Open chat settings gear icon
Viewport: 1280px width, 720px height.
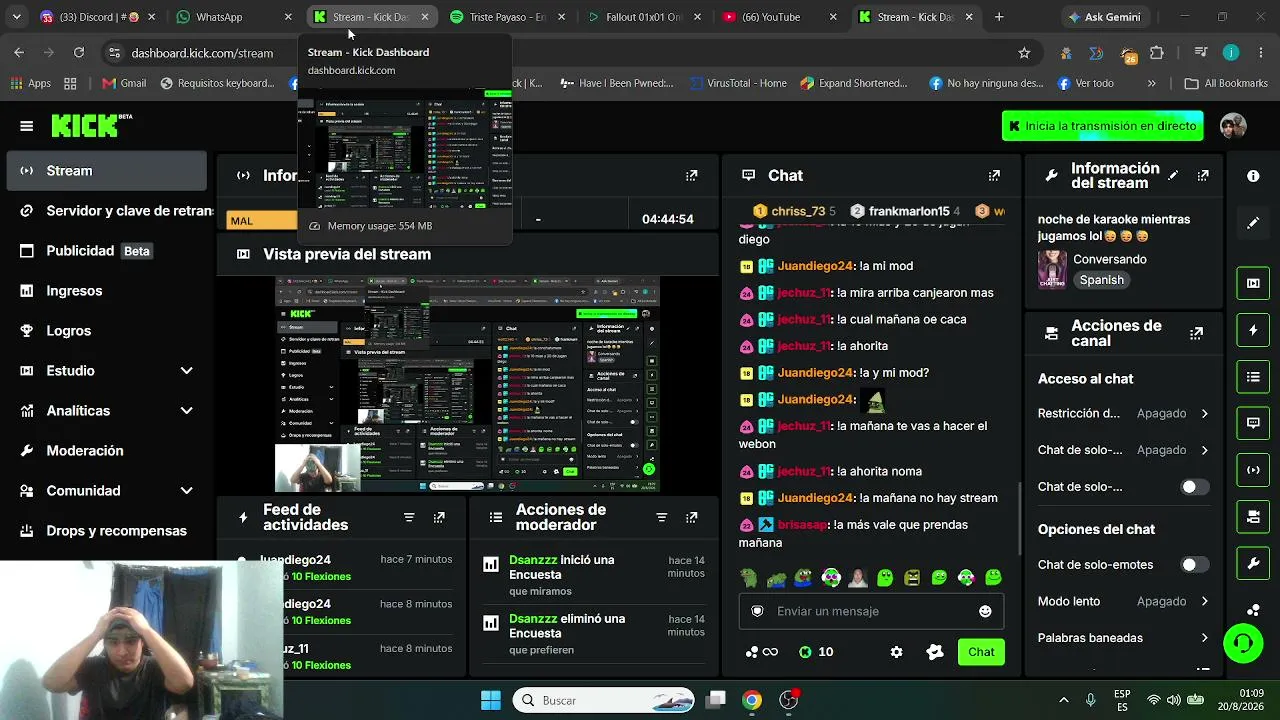tap(896, 652)
